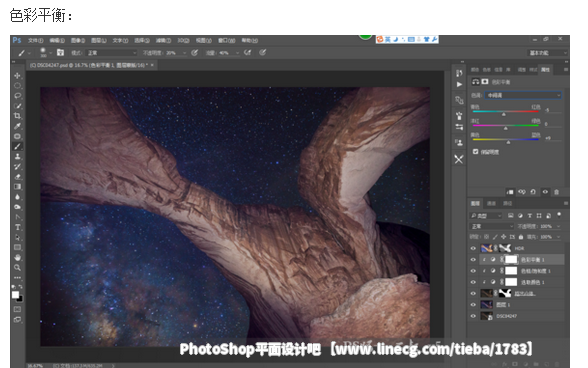The width and height of the screenshot is (588, 368).
Task: Open the File menu
Action: click(x=36, y=41)
